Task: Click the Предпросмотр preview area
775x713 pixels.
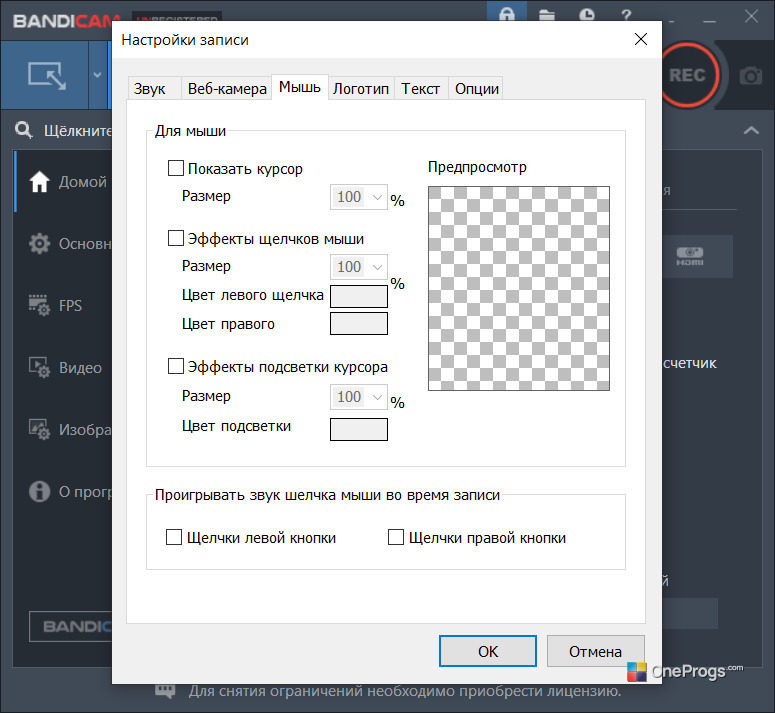Action: click(x=519, y=289)
